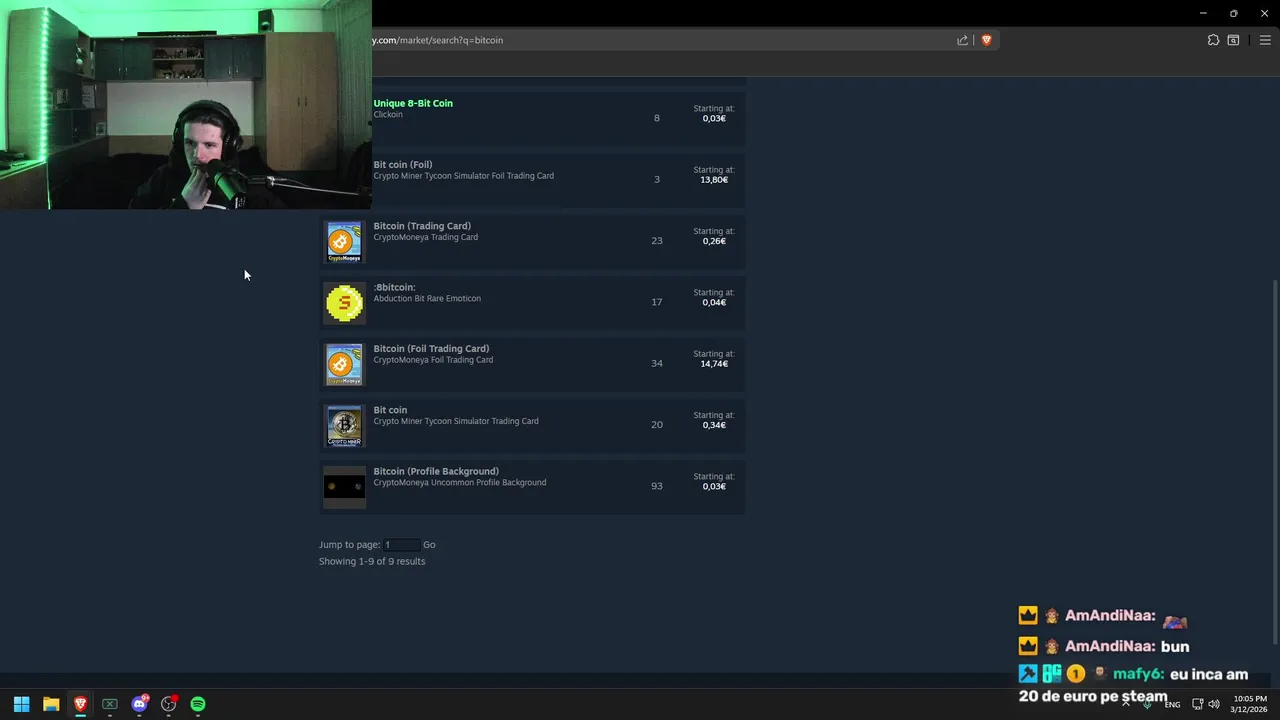
Task: Click the 0,26€ starting price
Action: pos(714,241)
